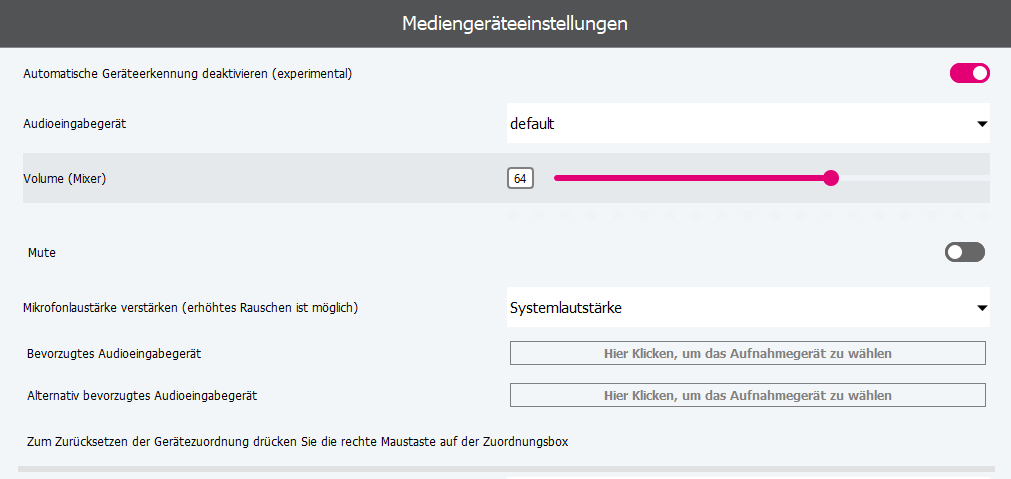Toggle off the automatic device detection switch
This screenshot has width=1011, height=479.
[969, 73]
